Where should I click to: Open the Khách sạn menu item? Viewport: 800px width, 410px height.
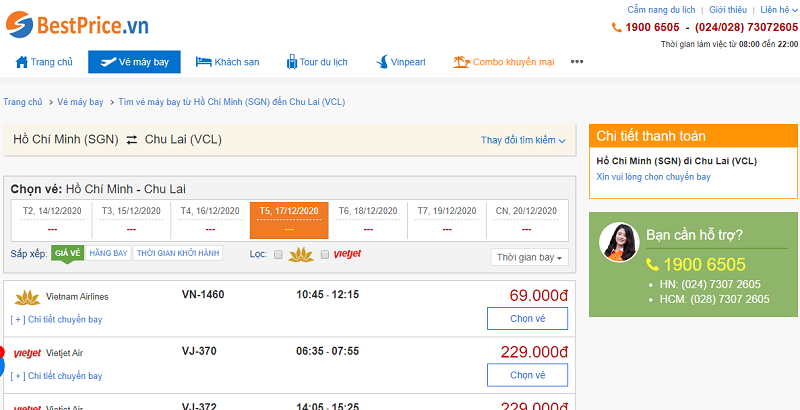pos(227,62)
